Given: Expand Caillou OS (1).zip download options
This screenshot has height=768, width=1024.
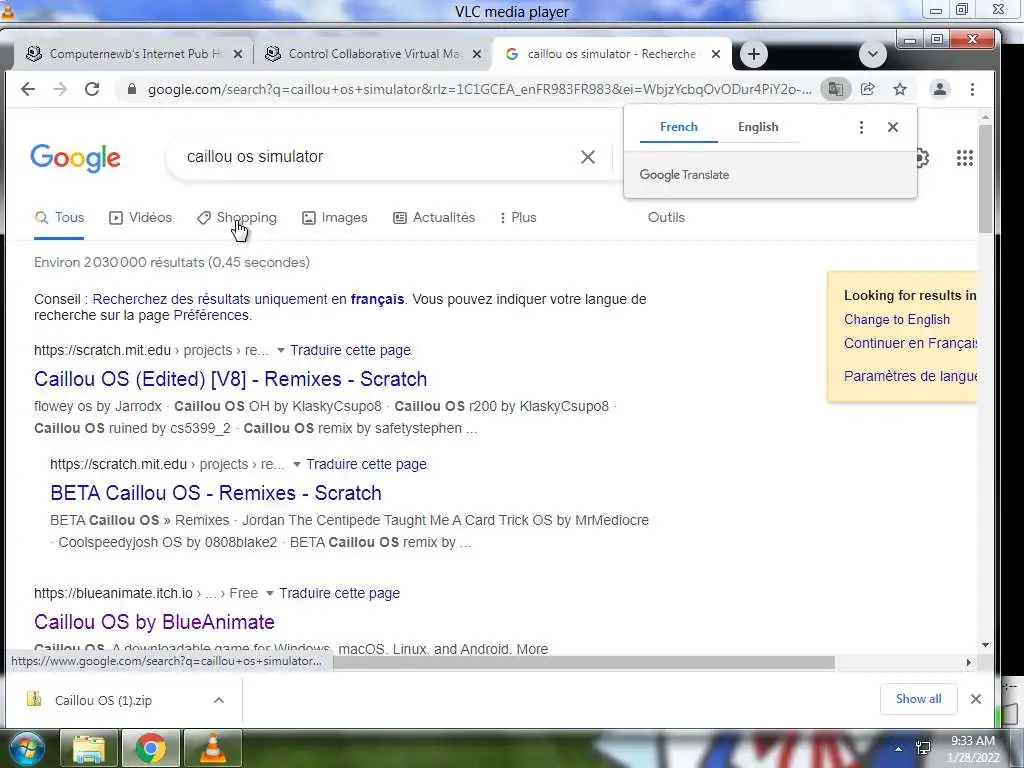Looking at the screenshot, I should 219,700.
